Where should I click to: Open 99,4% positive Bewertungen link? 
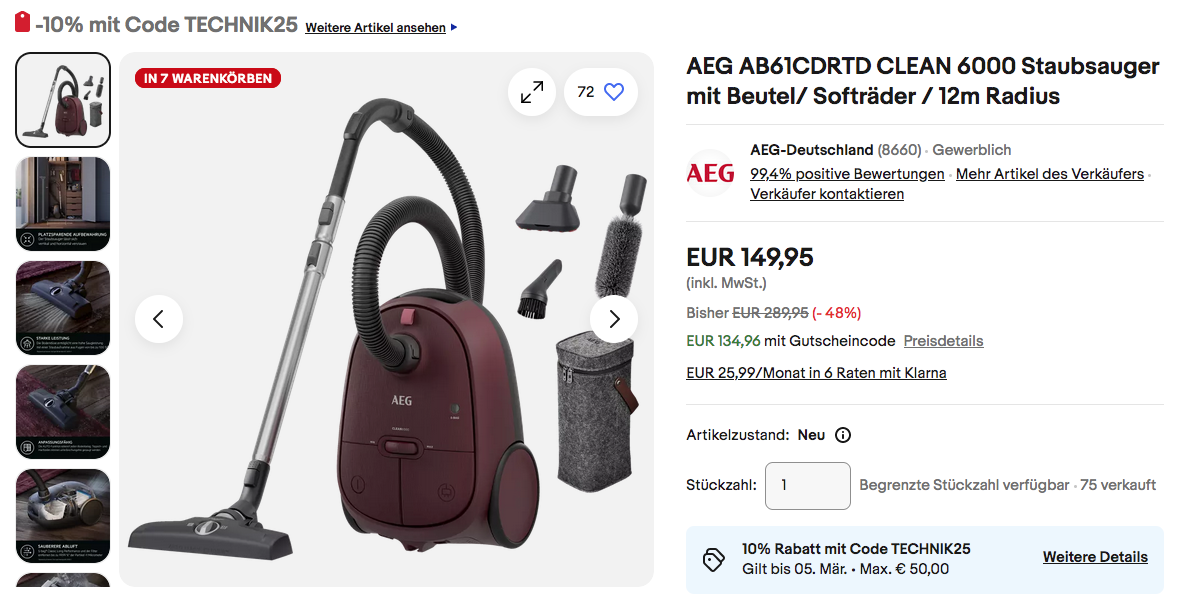pos(847,174)
